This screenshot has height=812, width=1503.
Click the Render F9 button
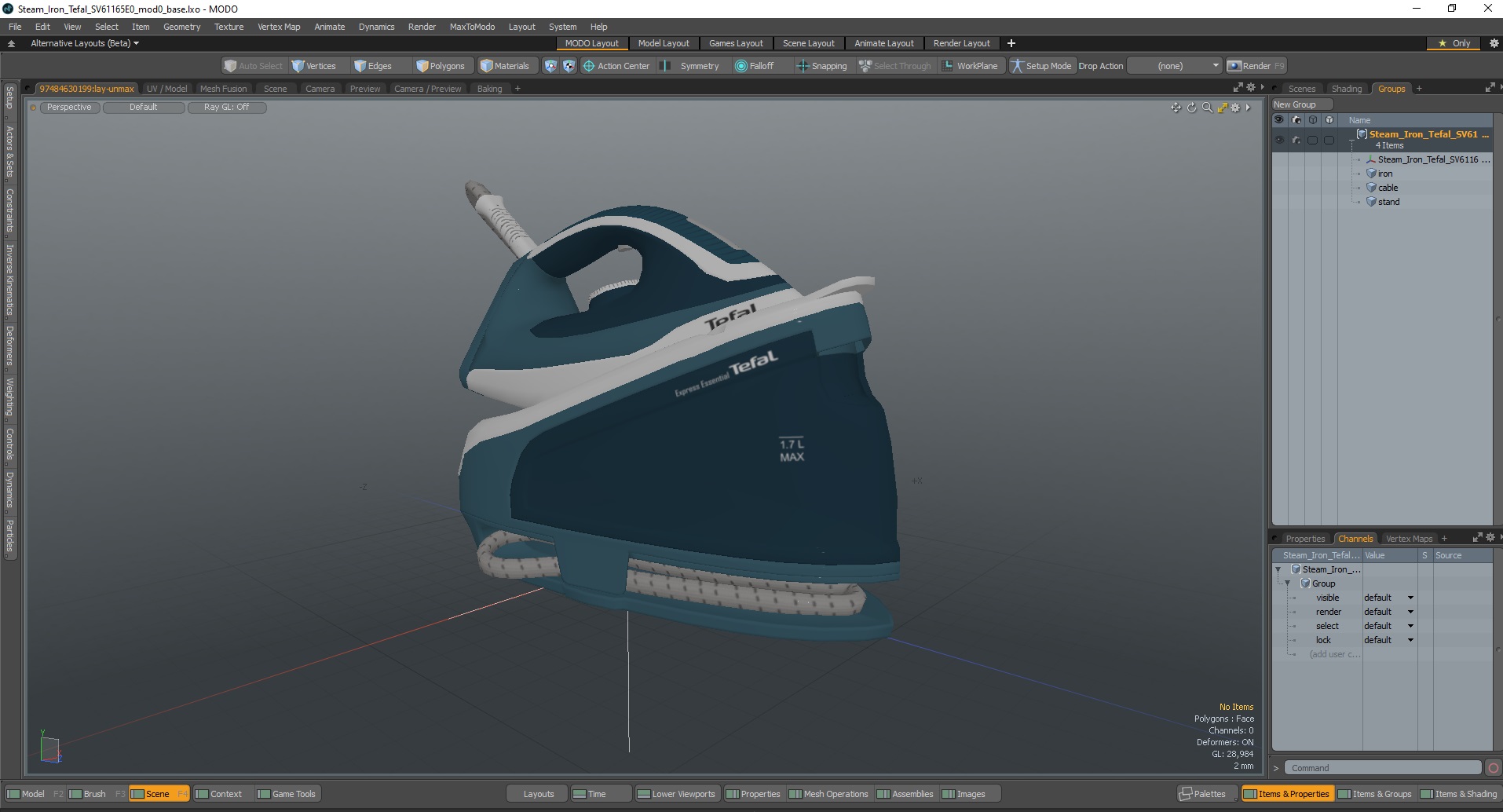point(1256,66)
